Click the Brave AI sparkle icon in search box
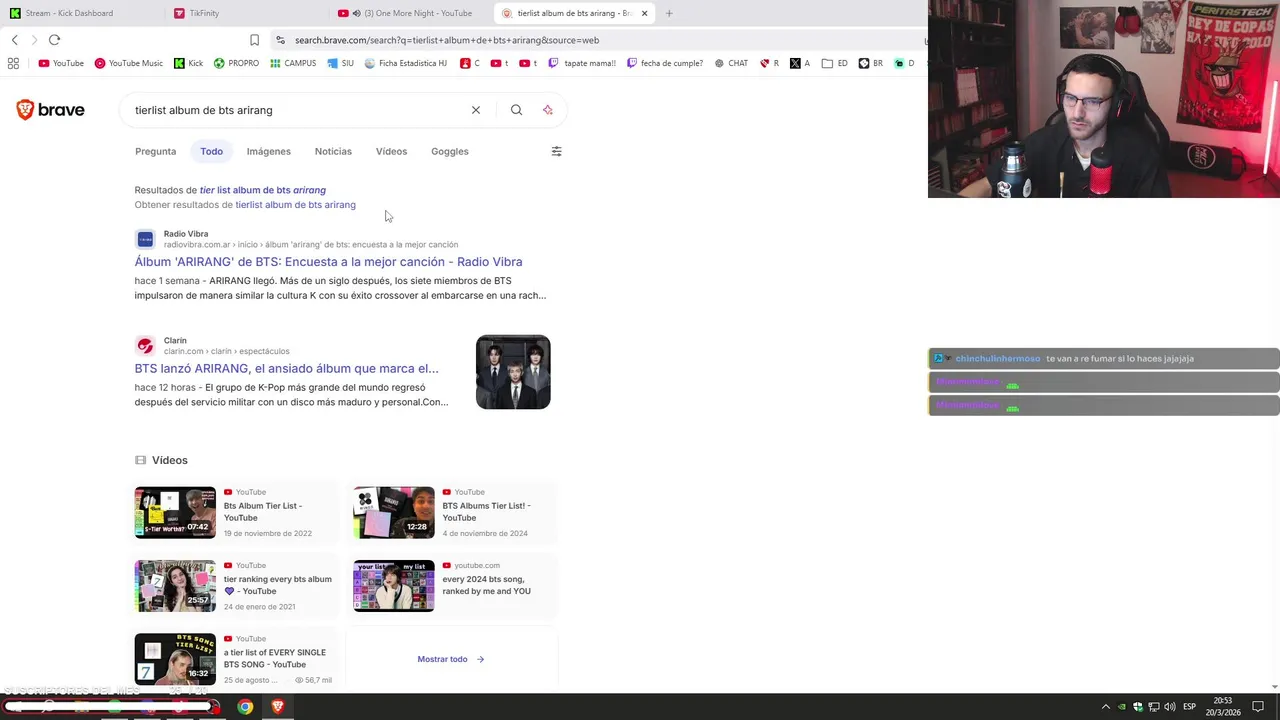Viewport: 1280px width, 720px height. (547, 110)
